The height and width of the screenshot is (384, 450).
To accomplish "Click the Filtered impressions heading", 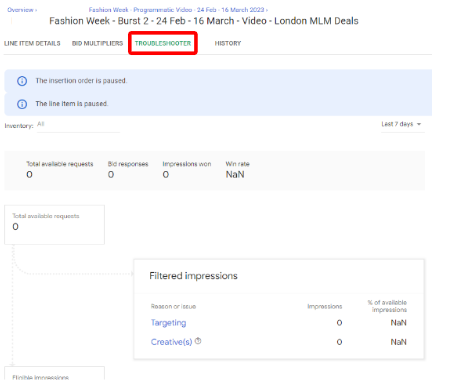I will click(x=193, y=276).
